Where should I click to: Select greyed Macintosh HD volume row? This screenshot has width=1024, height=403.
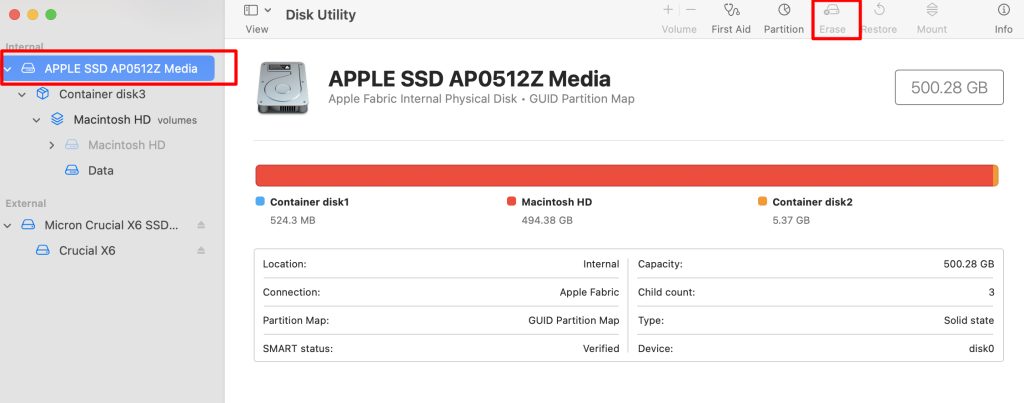point(127,145)
